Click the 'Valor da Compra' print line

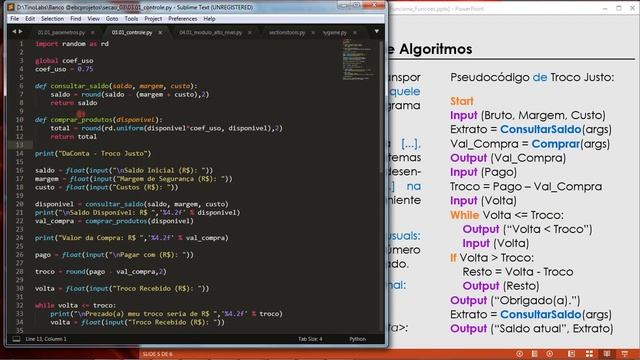point(131,238)
